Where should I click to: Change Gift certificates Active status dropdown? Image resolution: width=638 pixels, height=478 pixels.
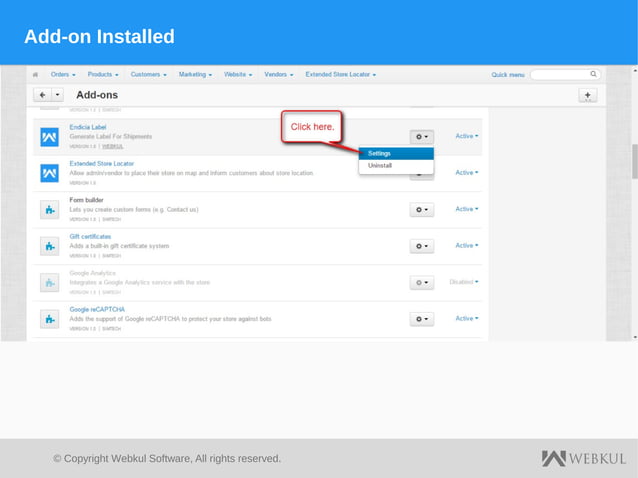pyautogui.click(x=467, y=245)
